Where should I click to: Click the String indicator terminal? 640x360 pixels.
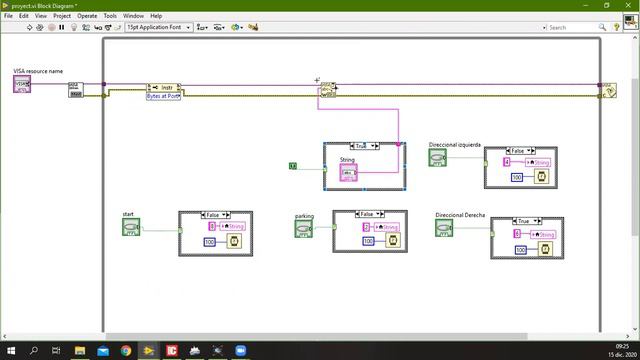click(x=349, y=173)
